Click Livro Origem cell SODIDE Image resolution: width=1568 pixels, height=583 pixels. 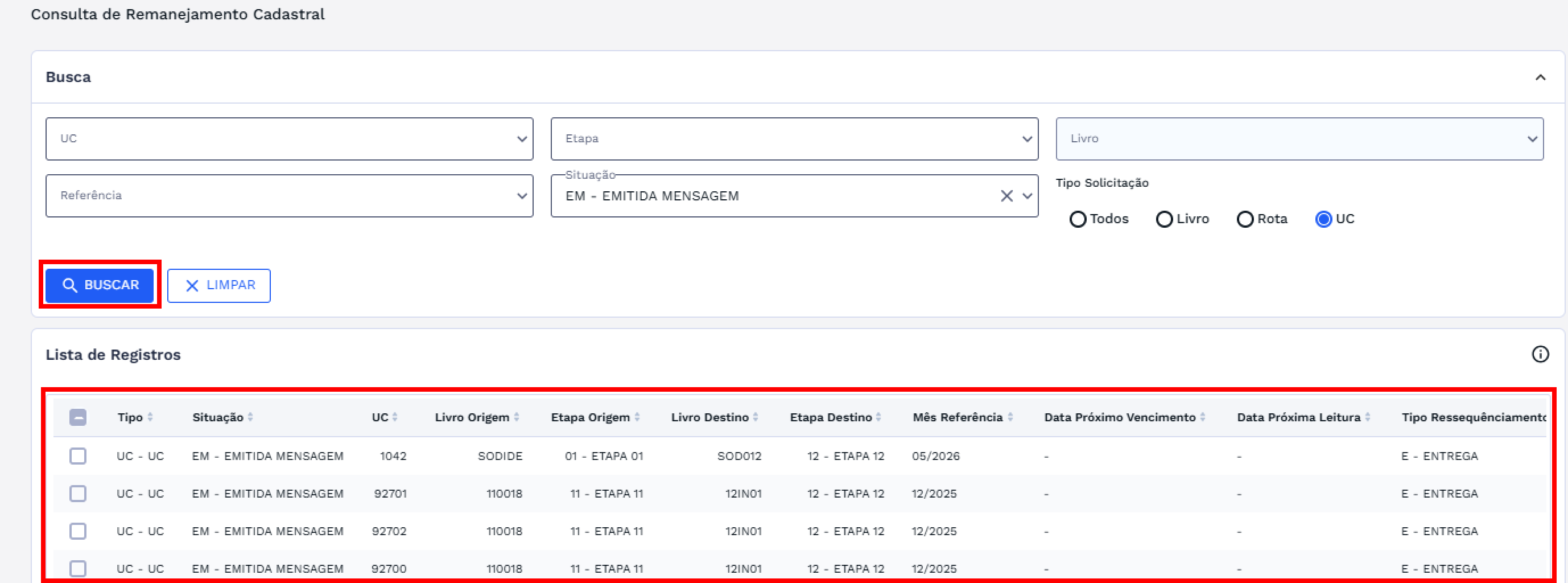point(500,455)
